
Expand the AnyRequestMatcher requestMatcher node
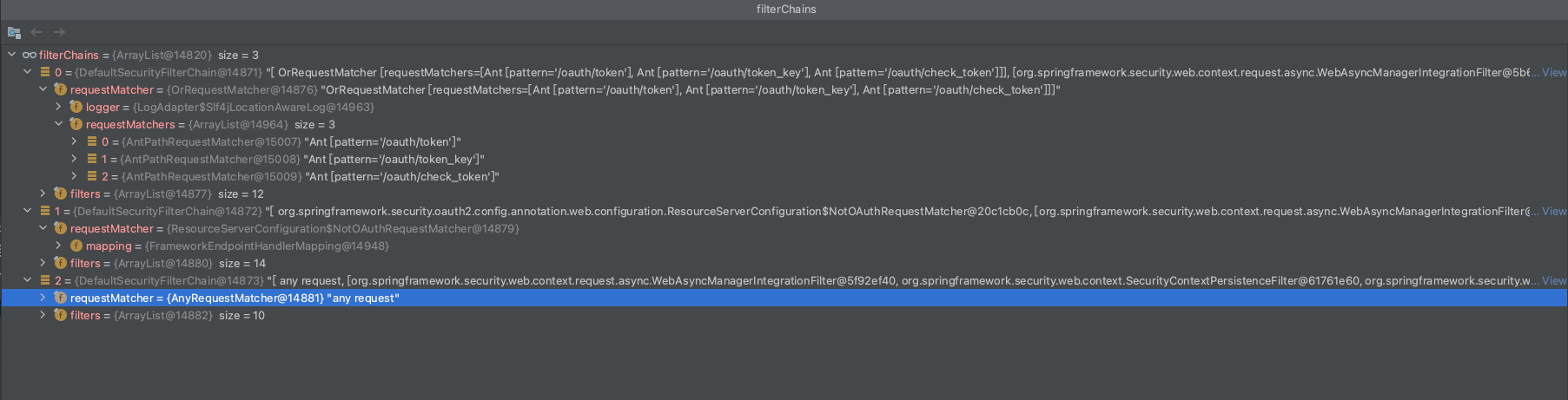pos(43,298)
